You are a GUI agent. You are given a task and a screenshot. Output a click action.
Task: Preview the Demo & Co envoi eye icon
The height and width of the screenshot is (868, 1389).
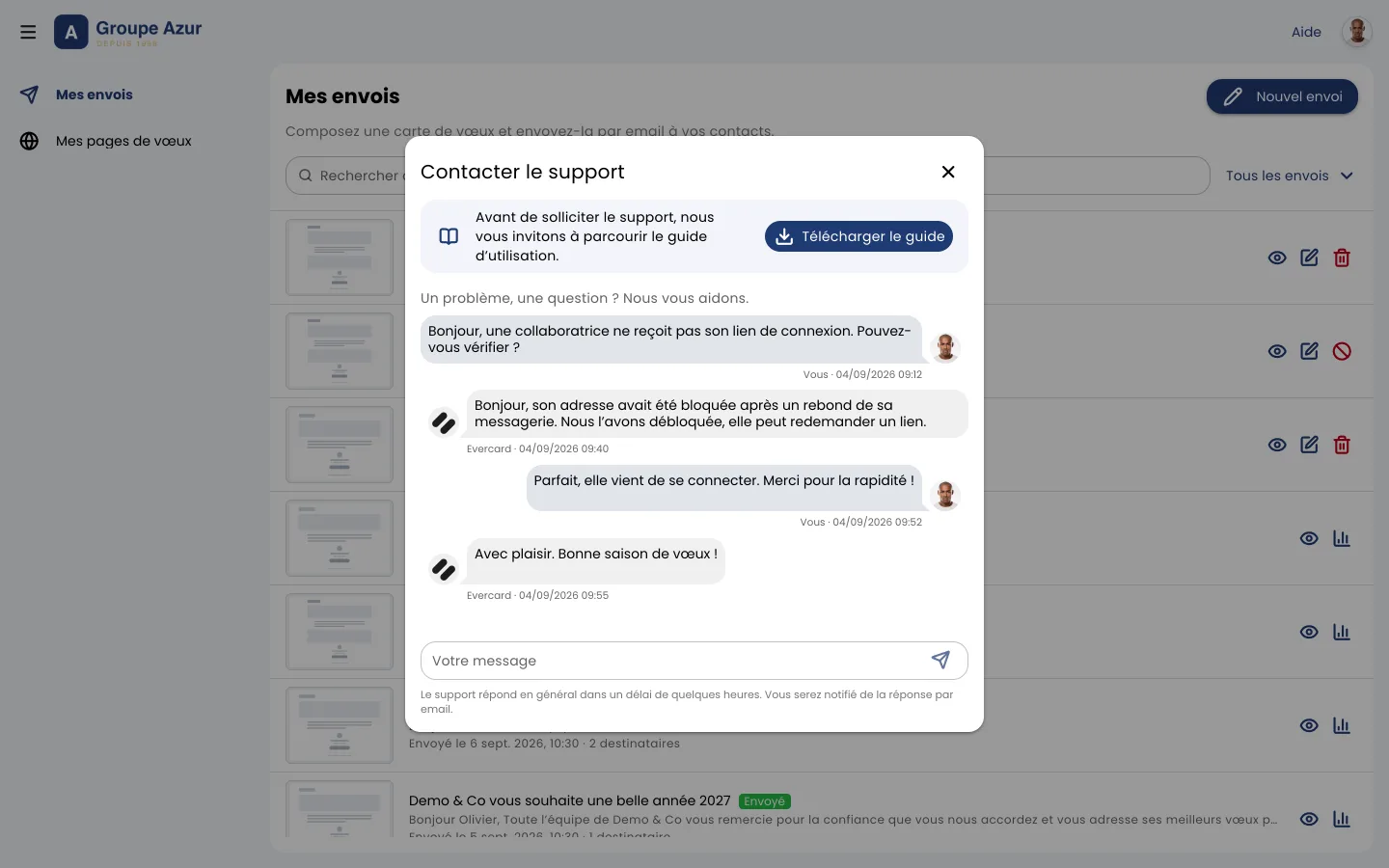click(x=1309, y=819)
